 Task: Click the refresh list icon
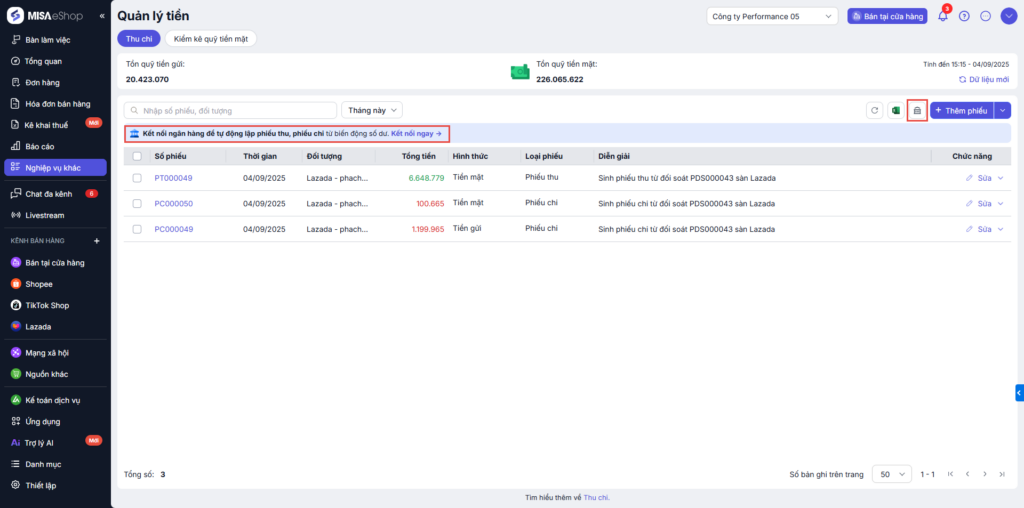874,110
